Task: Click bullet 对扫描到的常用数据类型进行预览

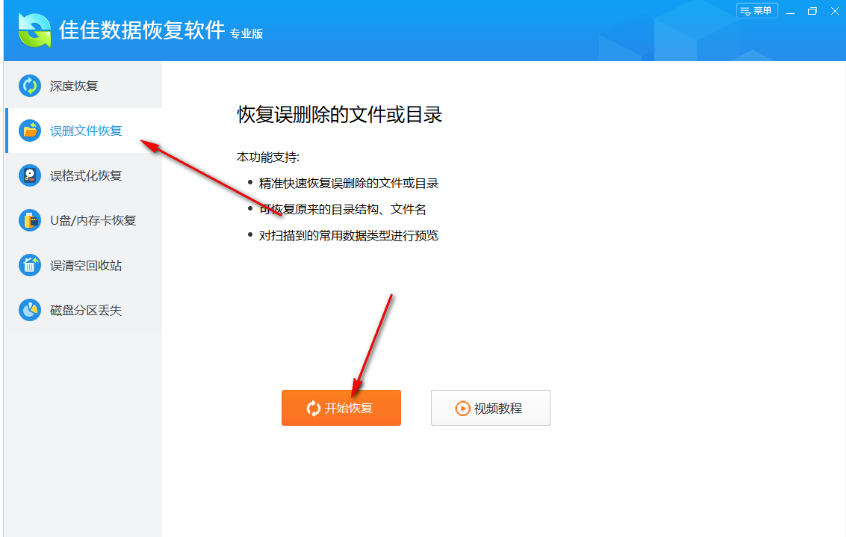Action: [x=349, y=235]
